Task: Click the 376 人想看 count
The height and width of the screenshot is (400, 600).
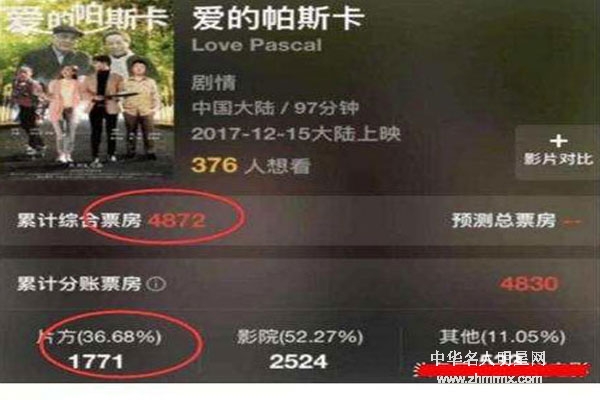Action: point(251,166)
